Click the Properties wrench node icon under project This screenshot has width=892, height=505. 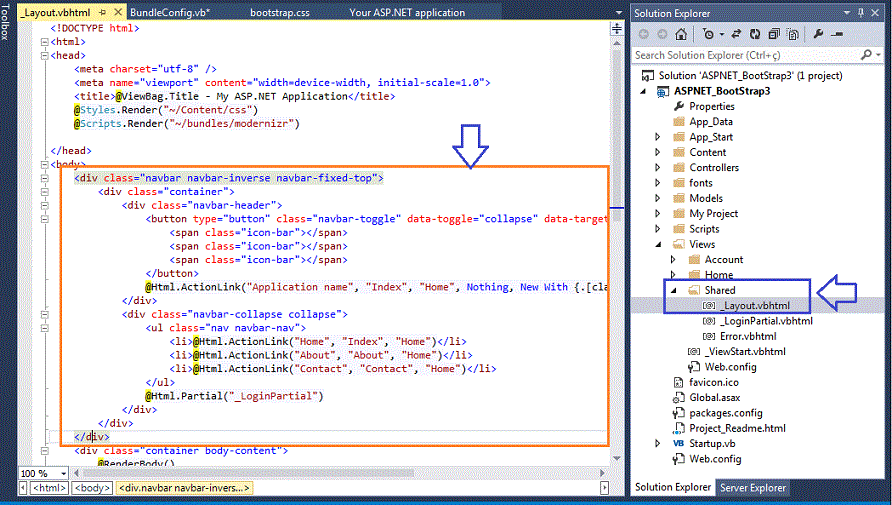pos(679,106)
